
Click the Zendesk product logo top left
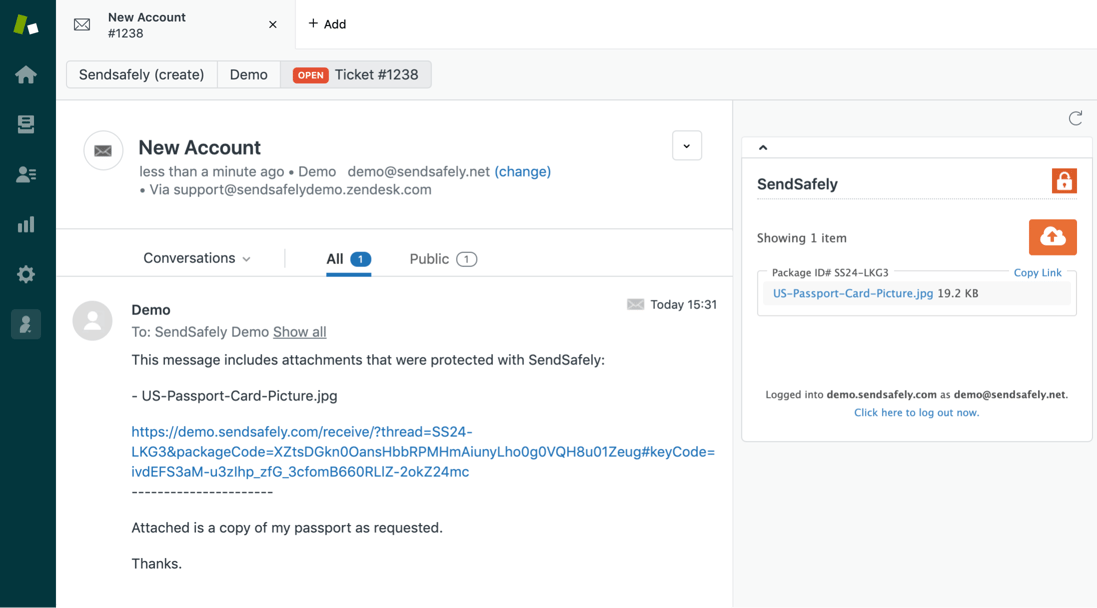point(26,24)
